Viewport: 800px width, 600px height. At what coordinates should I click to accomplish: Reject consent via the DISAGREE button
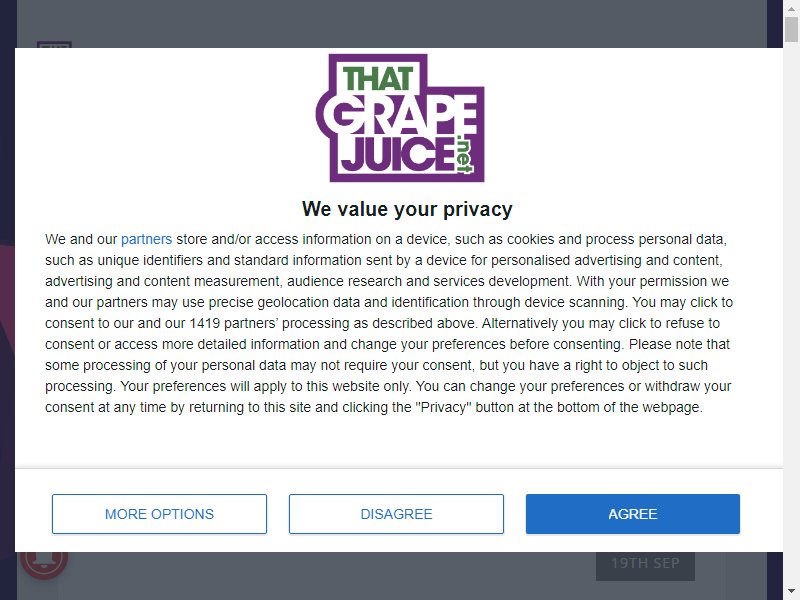tap(396, 514)
